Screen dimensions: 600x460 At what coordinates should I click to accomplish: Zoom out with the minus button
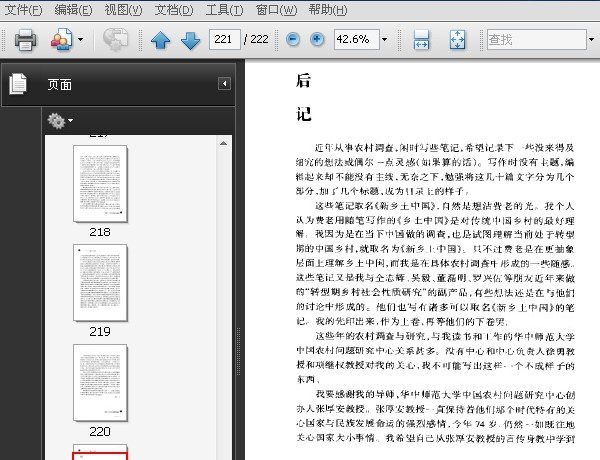[293, 39]
